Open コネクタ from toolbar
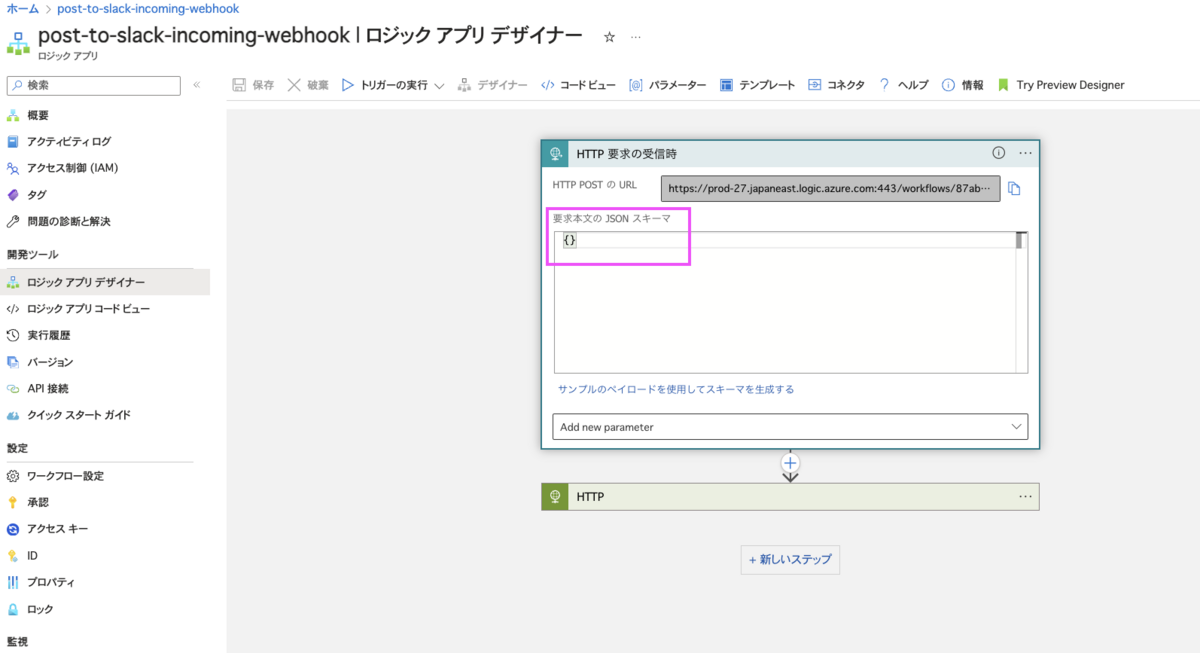This screenshot has width=1200, height=653. (x=836, y=85)
